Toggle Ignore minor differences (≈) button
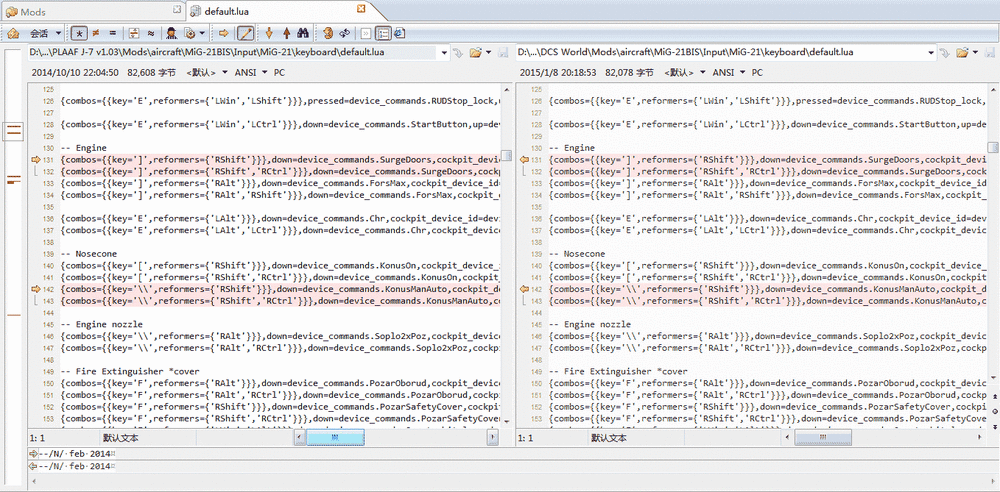This screenshot has height=492, width=1000. click(151, 33)
